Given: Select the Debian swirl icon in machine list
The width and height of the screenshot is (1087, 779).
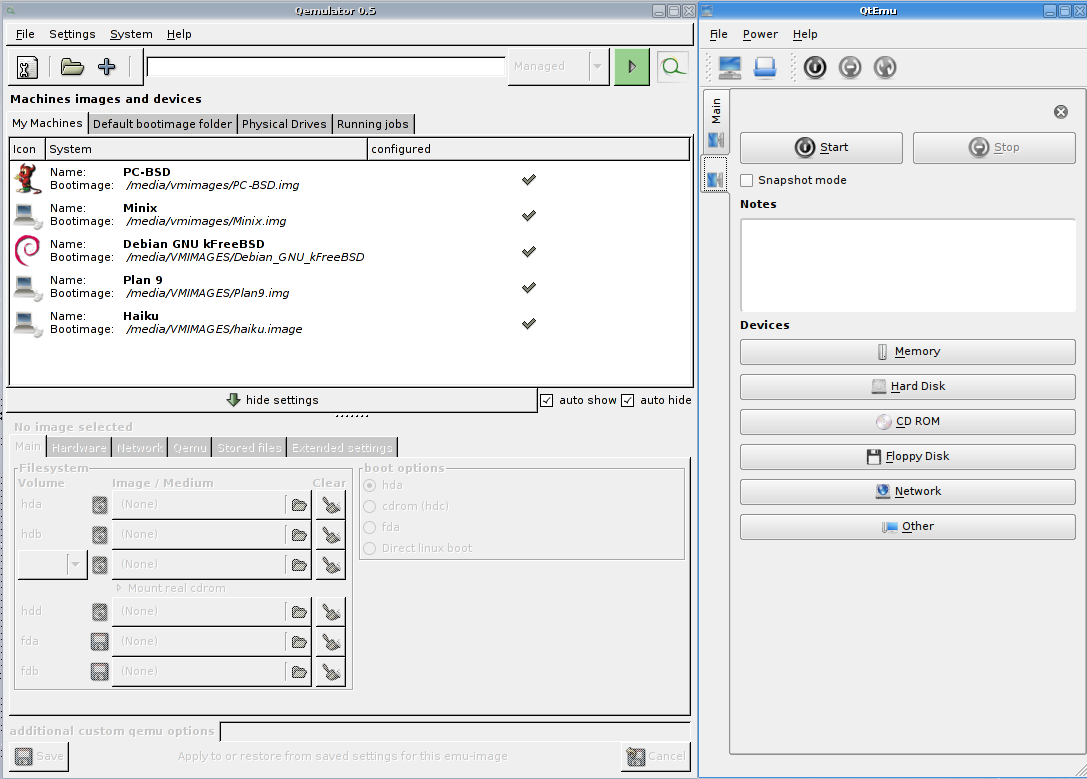Looking at the screenshot, I should [27, 250].
